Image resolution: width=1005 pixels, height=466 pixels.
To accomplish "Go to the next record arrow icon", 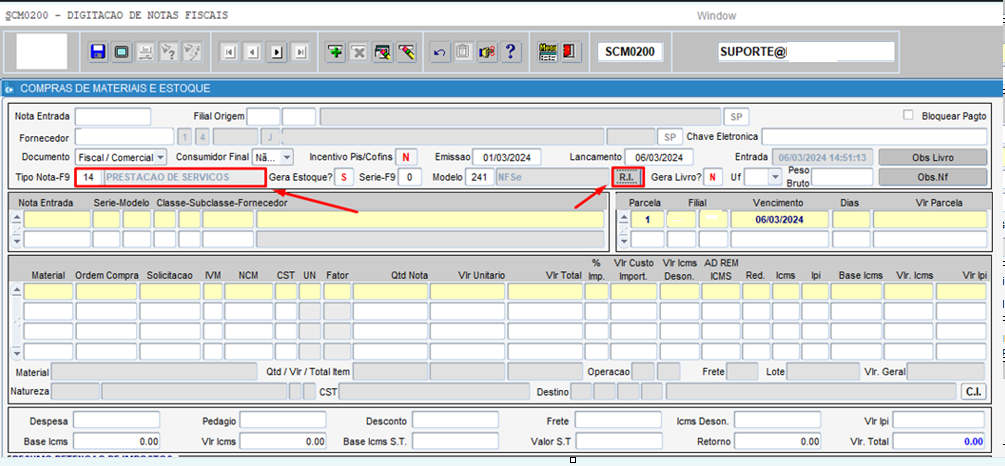I will tap(277, 53).
